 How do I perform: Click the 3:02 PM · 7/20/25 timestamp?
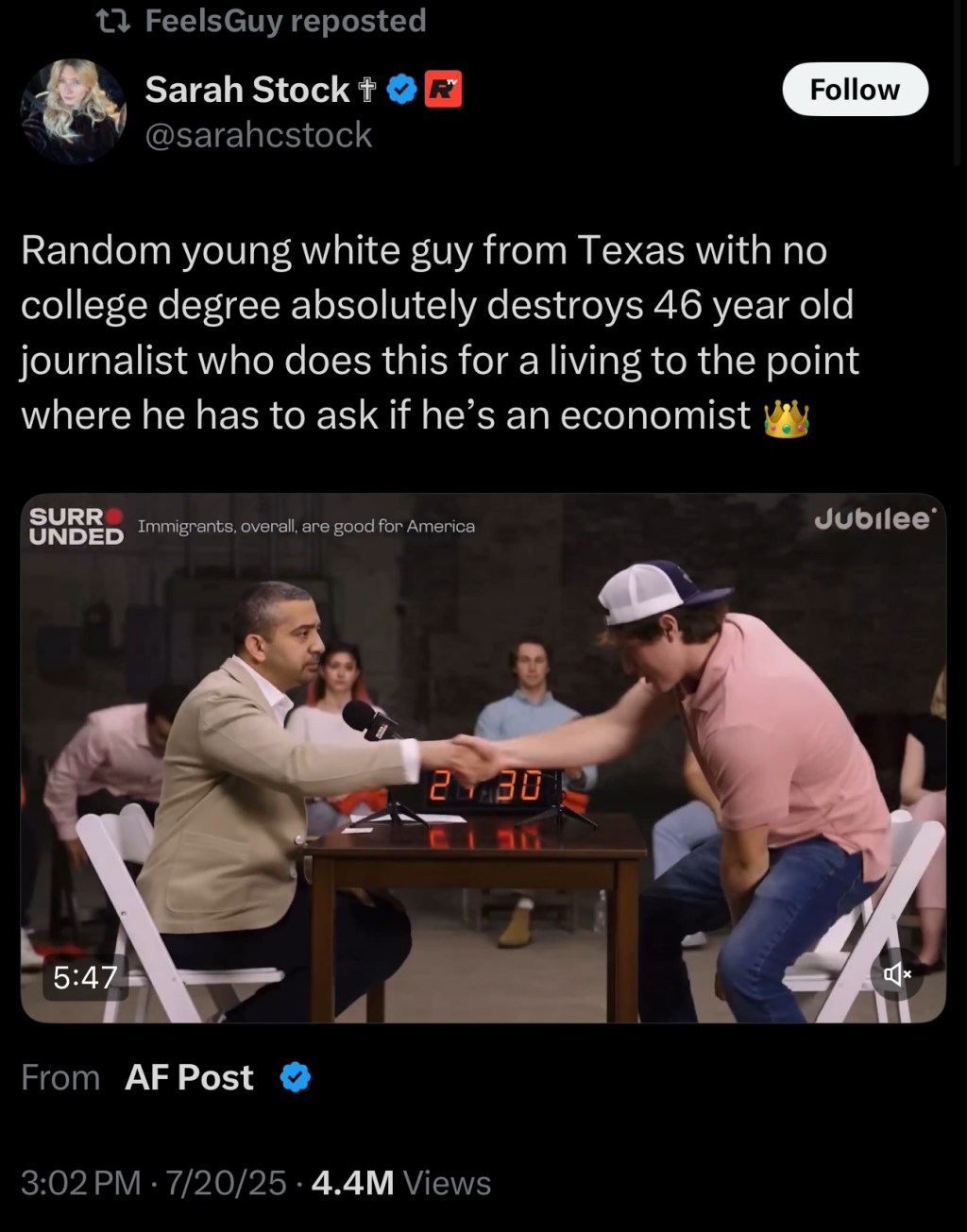(153, 1183)
